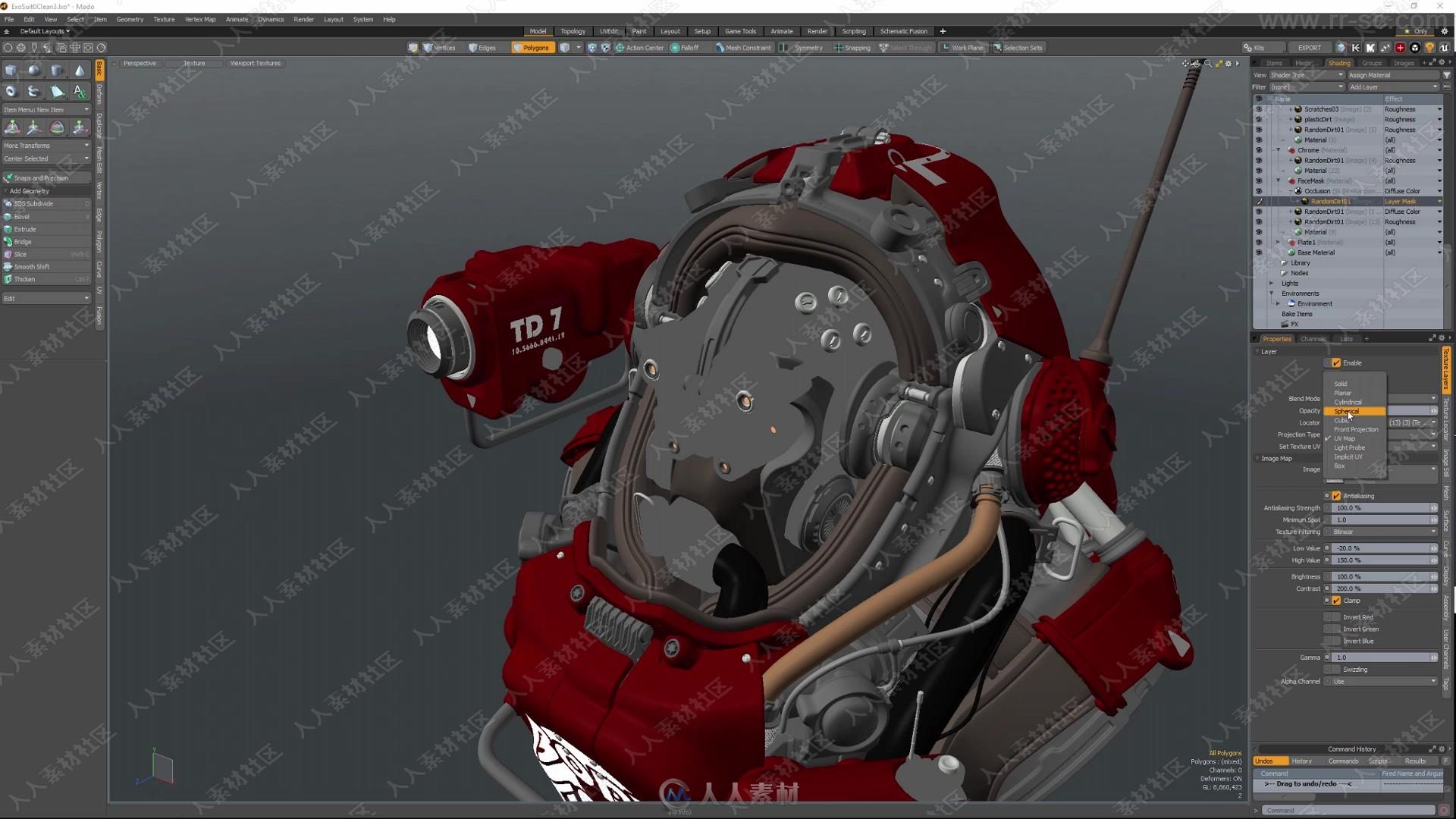
Task: Activate the Smooth Shift tool
Action: coord(46,266)
